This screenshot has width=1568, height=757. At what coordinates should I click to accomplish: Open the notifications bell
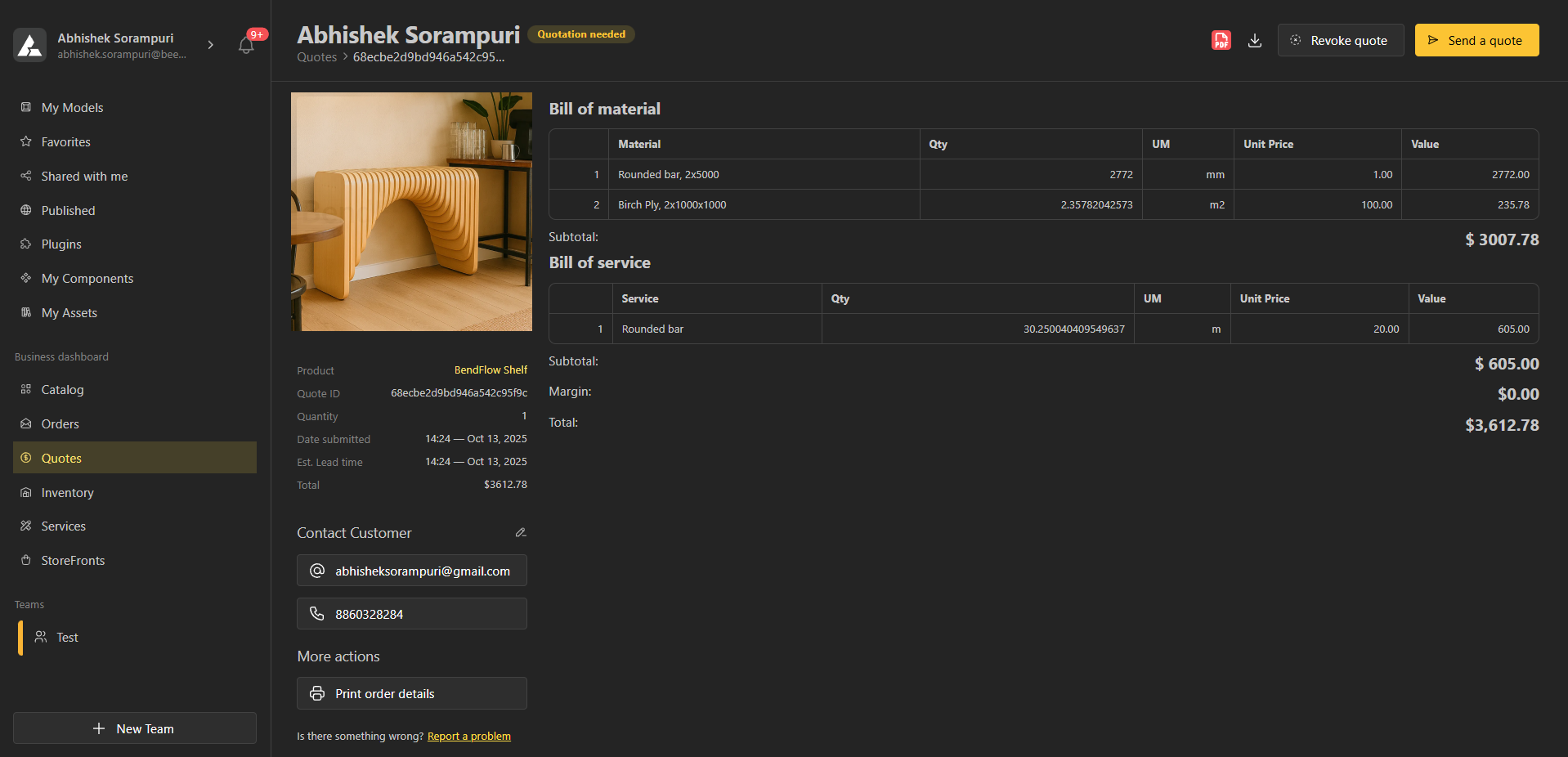pos(246,45)
